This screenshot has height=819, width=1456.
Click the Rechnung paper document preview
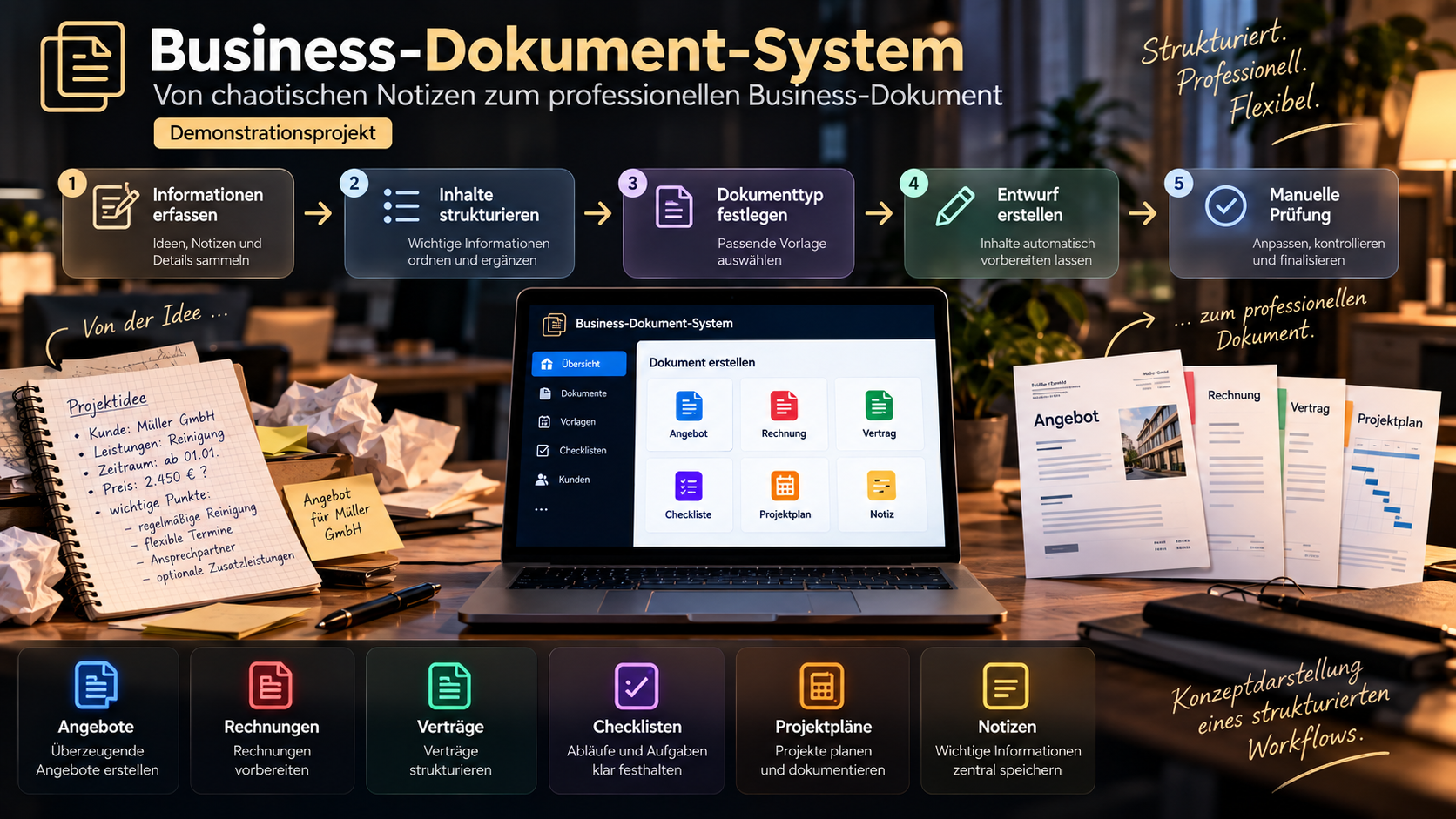tap(1239, 474)
